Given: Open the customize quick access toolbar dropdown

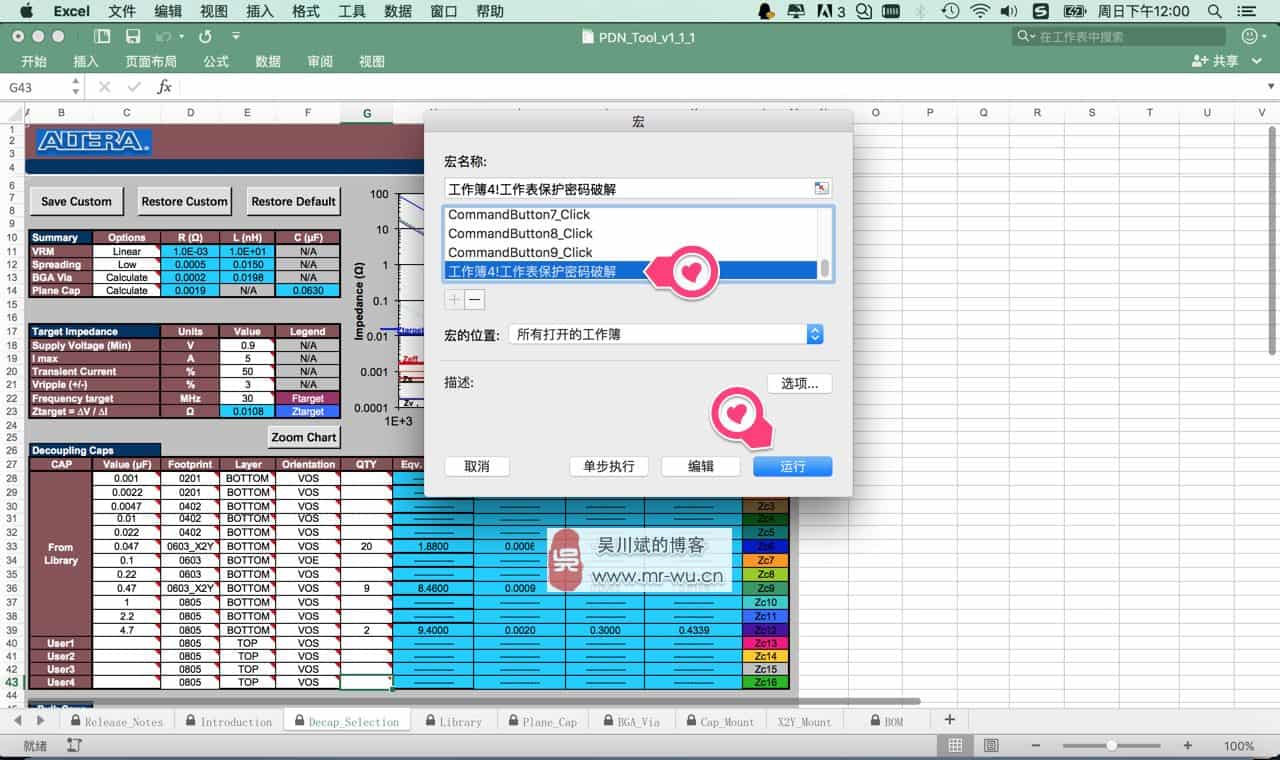Looking at the screenshot, I should tap(236, 36).
